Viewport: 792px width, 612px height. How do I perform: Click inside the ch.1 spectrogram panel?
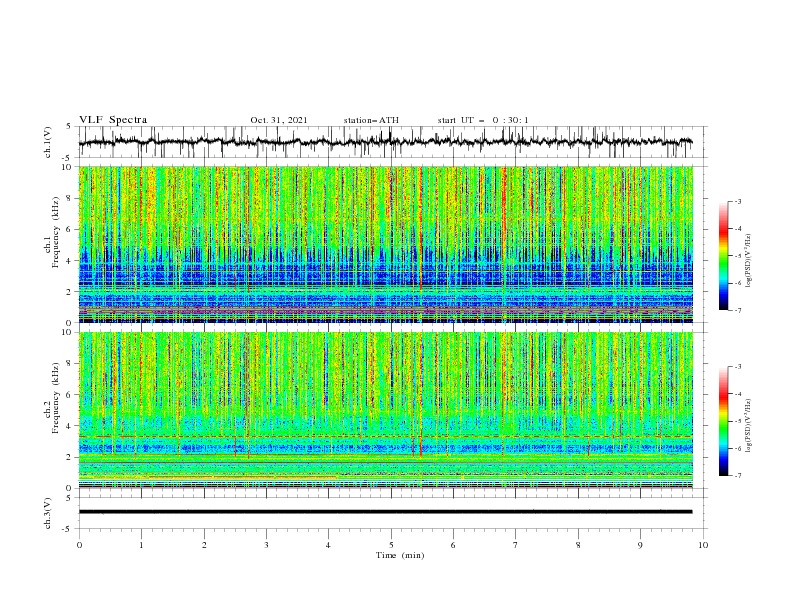[386, 244]
